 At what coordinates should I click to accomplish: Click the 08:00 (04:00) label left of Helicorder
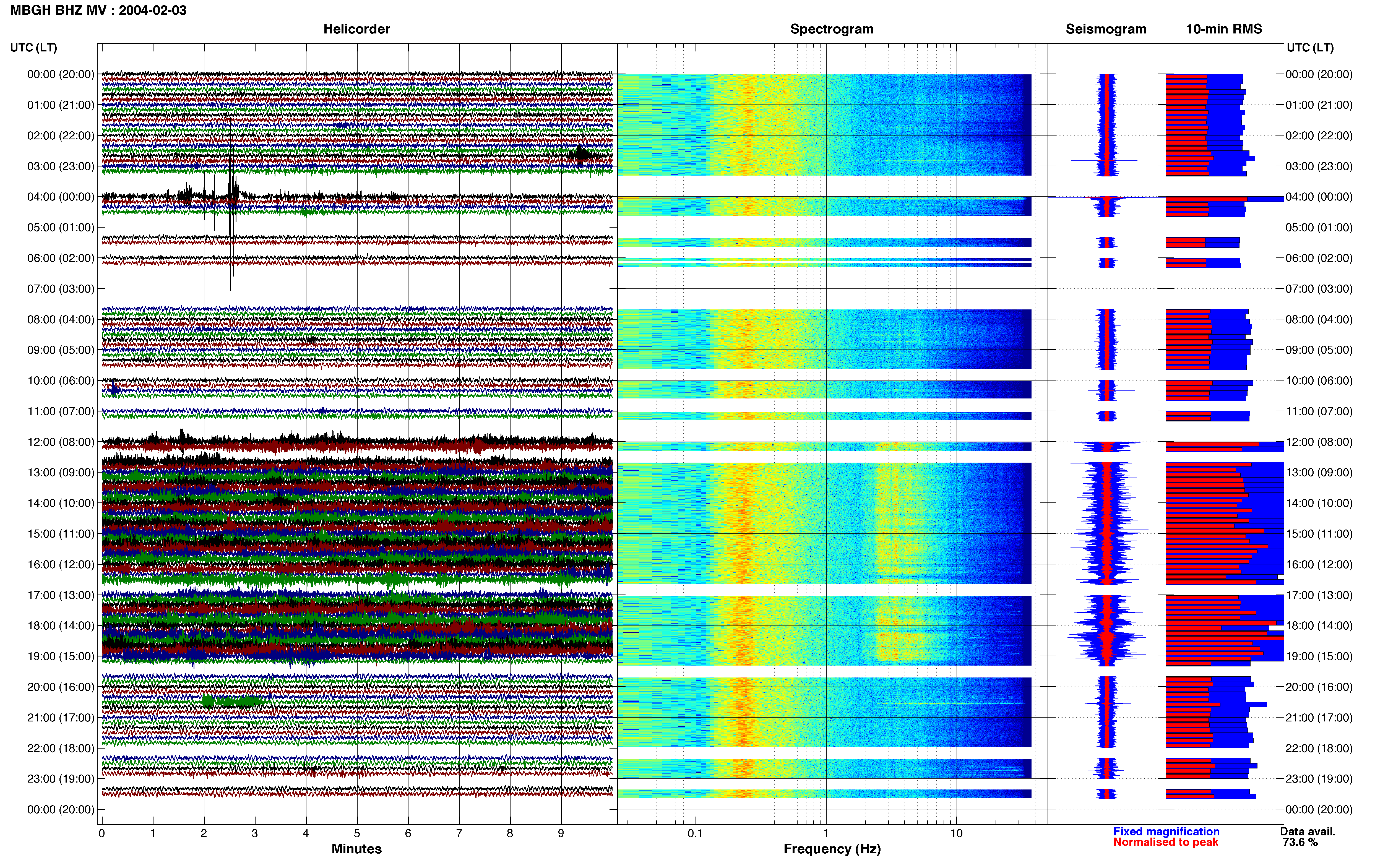click(x=61, y=319)
